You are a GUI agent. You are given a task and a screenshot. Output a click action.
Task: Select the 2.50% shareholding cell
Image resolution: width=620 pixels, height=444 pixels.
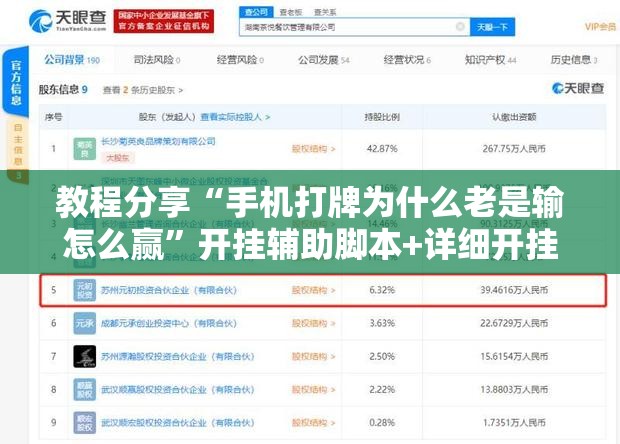pyautogui.click(x=382, y=357)
